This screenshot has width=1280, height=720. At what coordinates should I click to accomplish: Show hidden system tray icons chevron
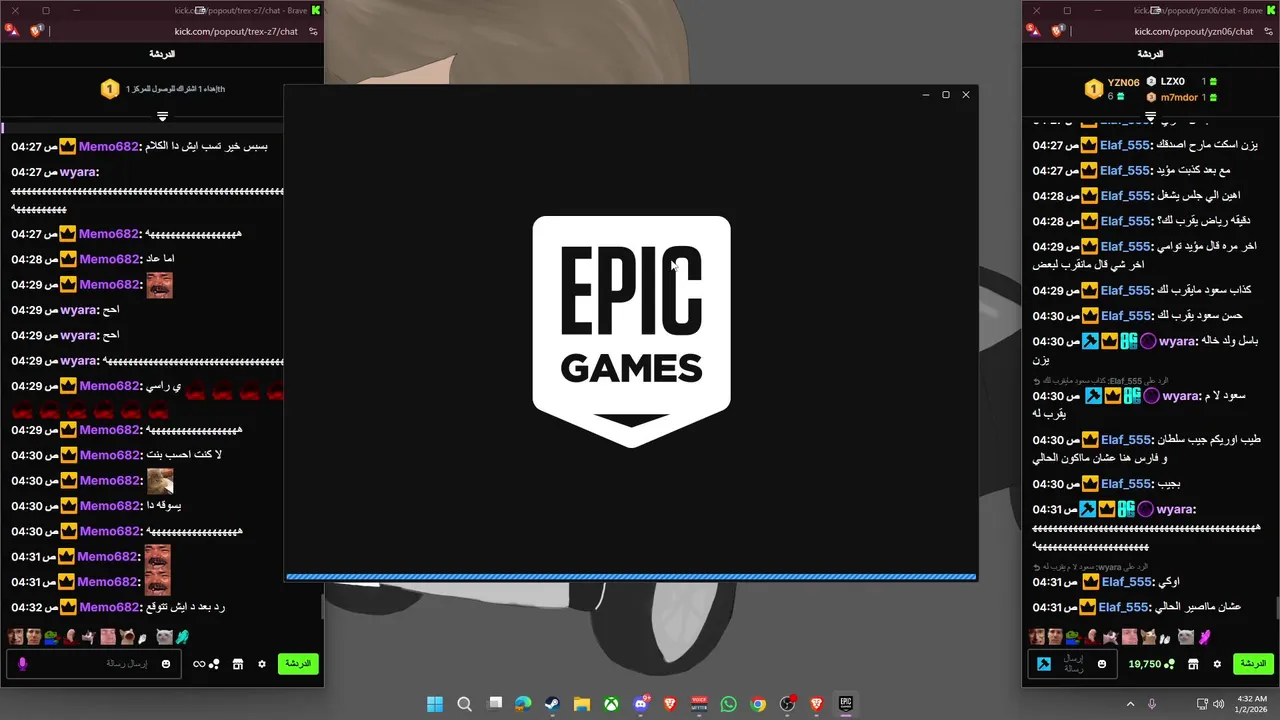(x=1131, y=704)
